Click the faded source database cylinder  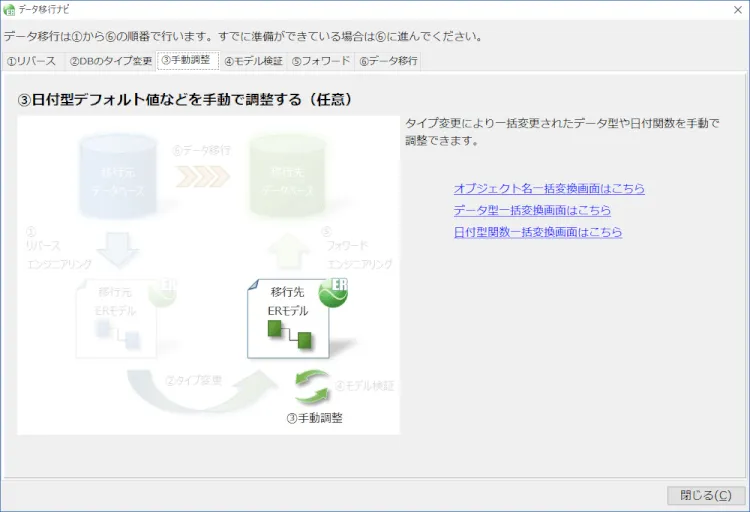tap(118, 178)
